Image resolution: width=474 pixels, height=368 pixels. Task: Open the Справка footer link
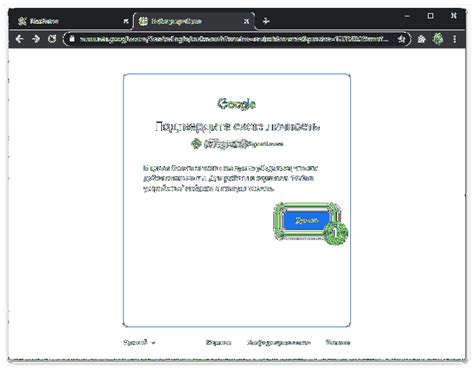click(218, 342)
